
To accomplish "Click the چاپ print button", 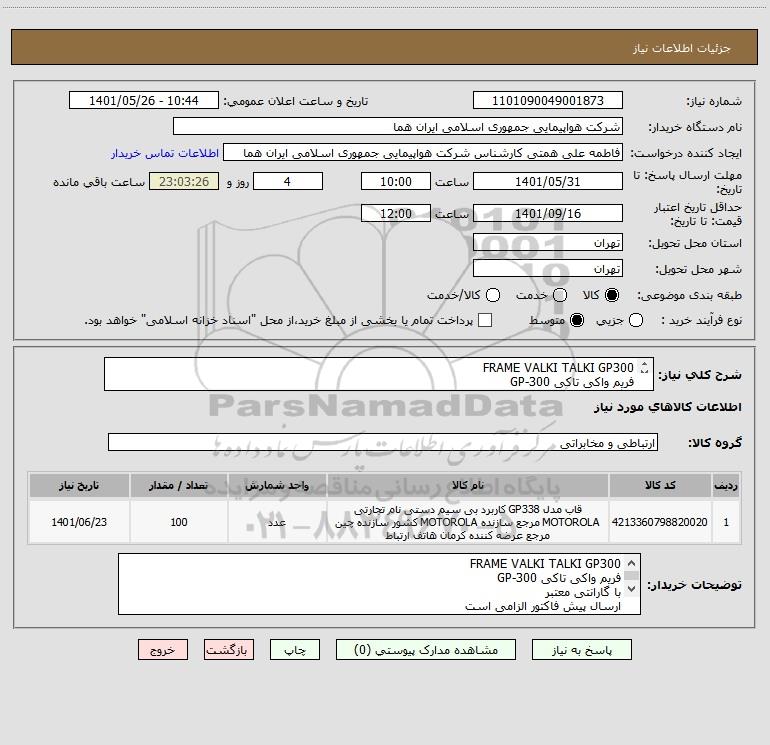I will [x=295, y=650].
